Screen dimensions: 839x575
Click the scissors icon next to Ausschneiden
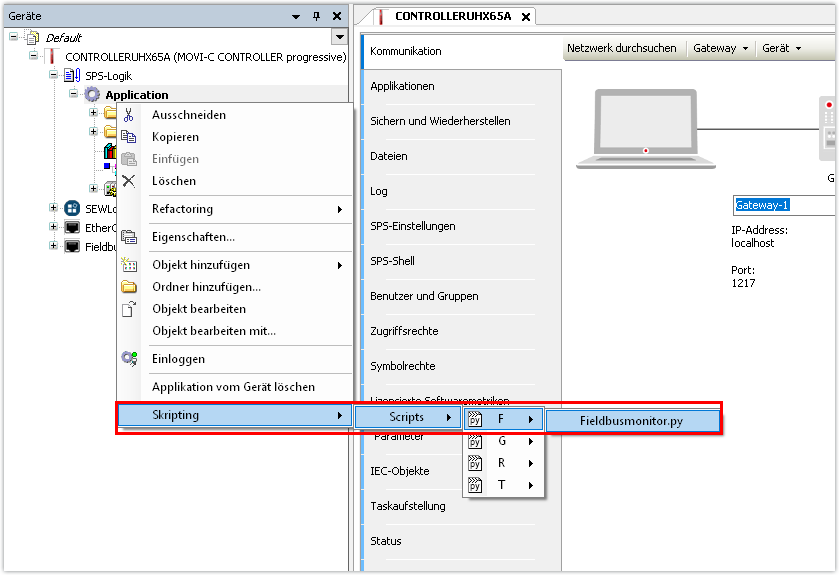128,115
